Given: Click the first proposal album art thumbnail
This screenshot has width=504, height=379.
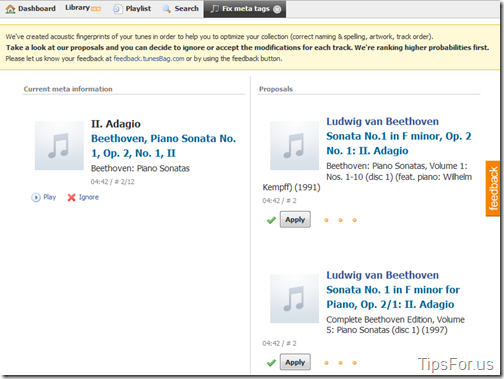Looking at the screenshot, I should point(294,146).
